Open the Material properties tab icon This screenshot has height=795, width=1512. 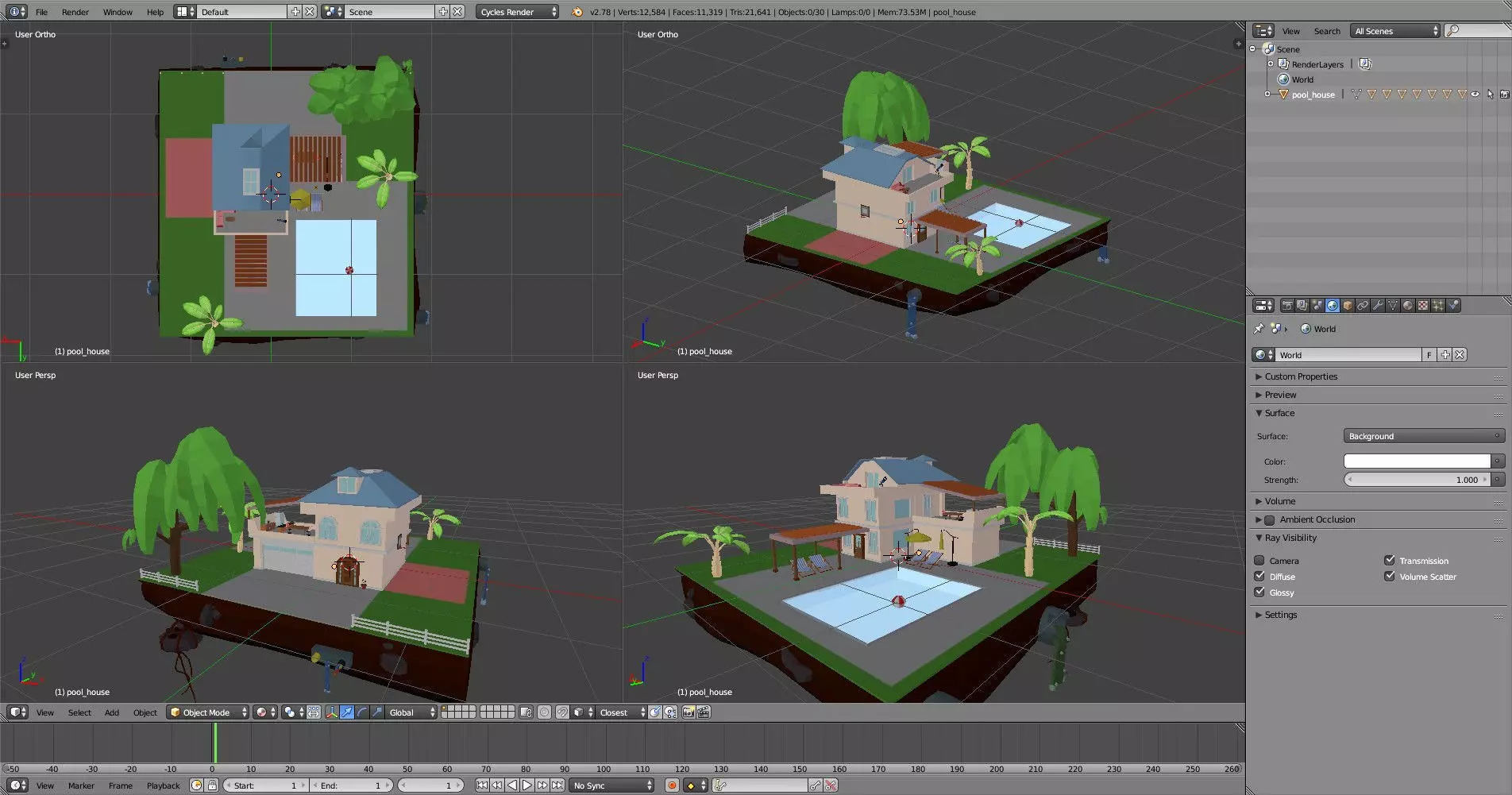(1408, 306)
